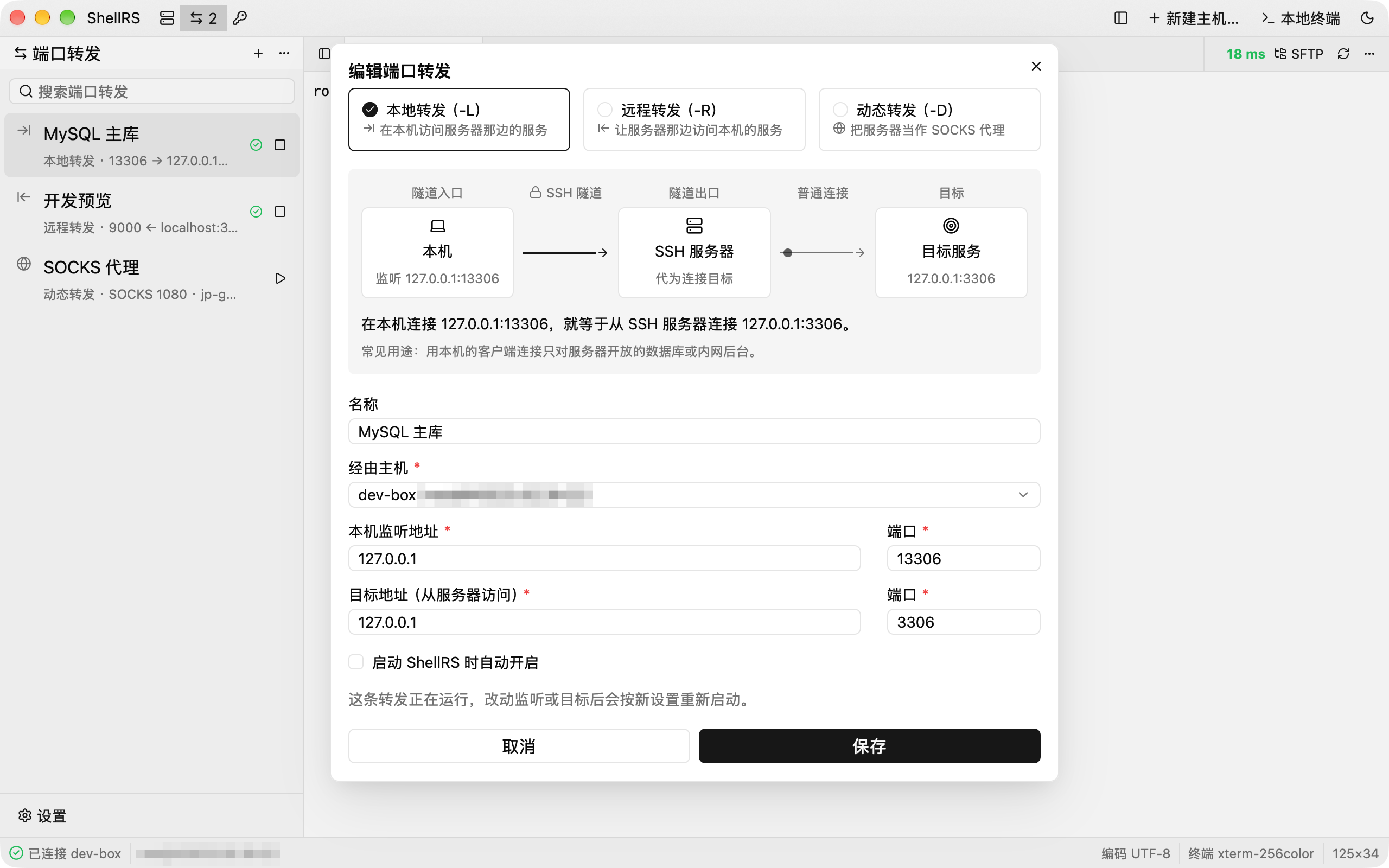Stop the MySQL 主库 forwarding
Screen dimensions: 1389x868
coord(280,145)
